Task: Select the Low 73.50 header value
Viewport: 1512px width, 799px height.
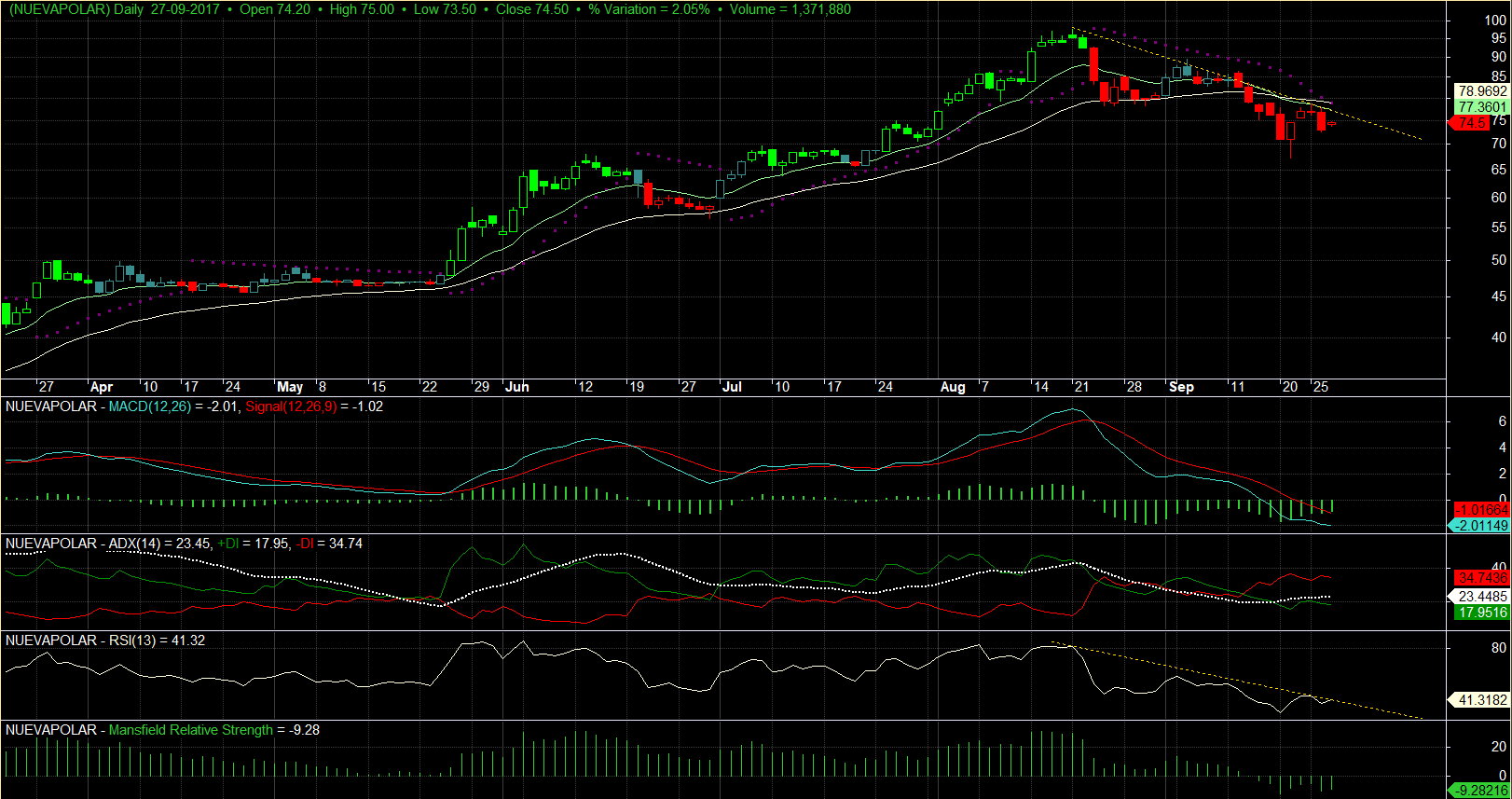Action: click(445, 9)
